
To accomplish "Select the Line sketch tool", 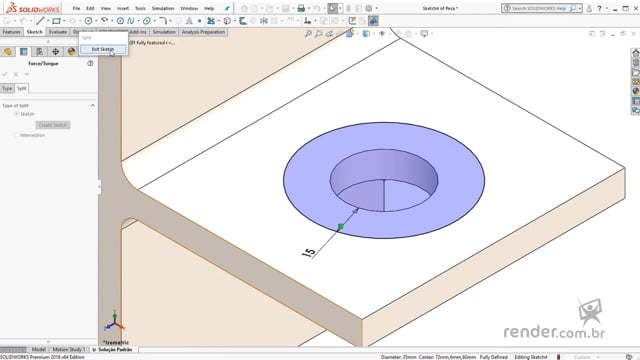I will point(40,21).
